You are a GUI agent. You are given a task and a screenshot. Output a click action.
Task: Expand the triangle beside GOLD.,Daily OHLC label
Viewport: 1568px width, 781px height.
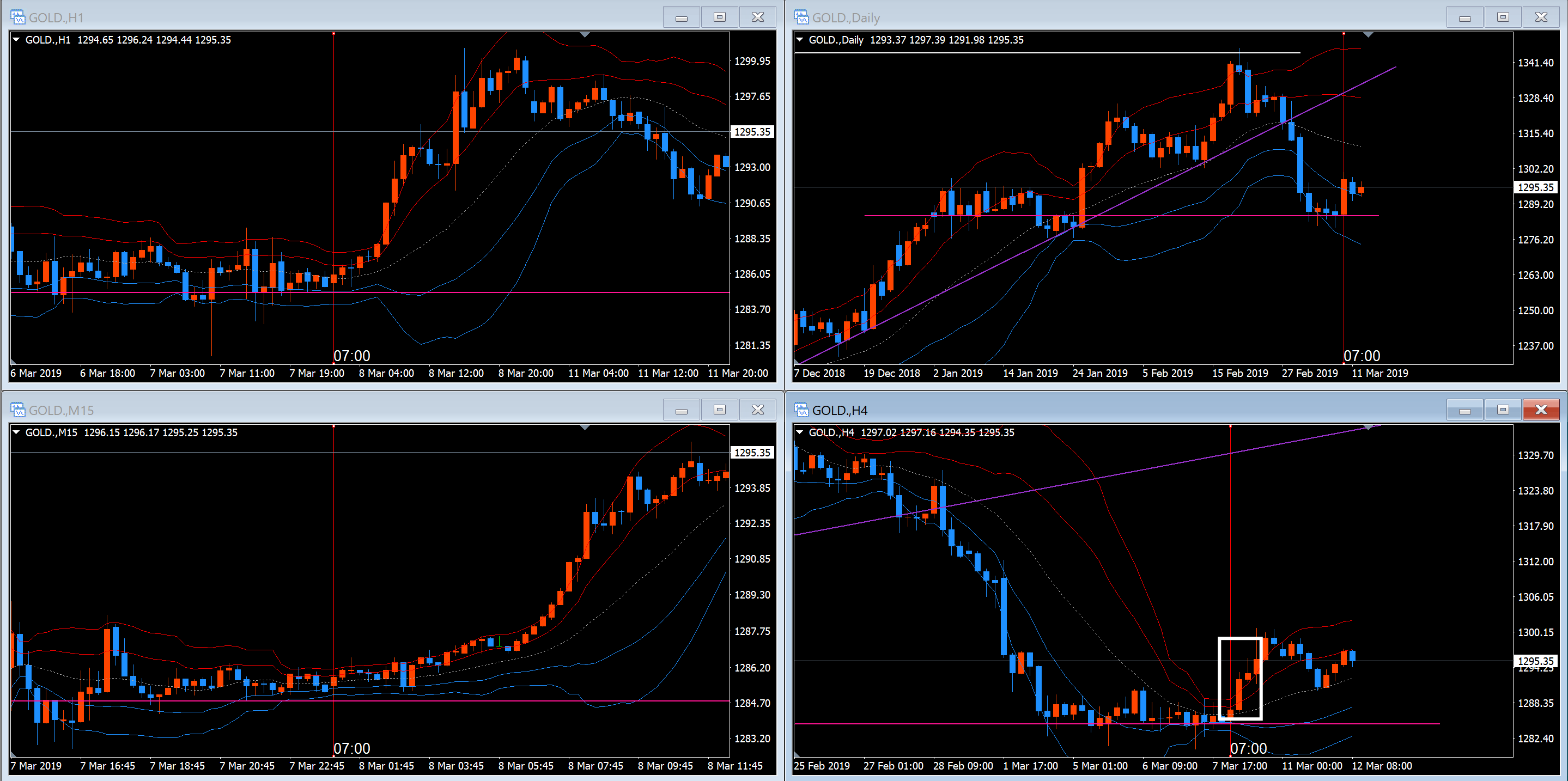(x=800, y=40)
